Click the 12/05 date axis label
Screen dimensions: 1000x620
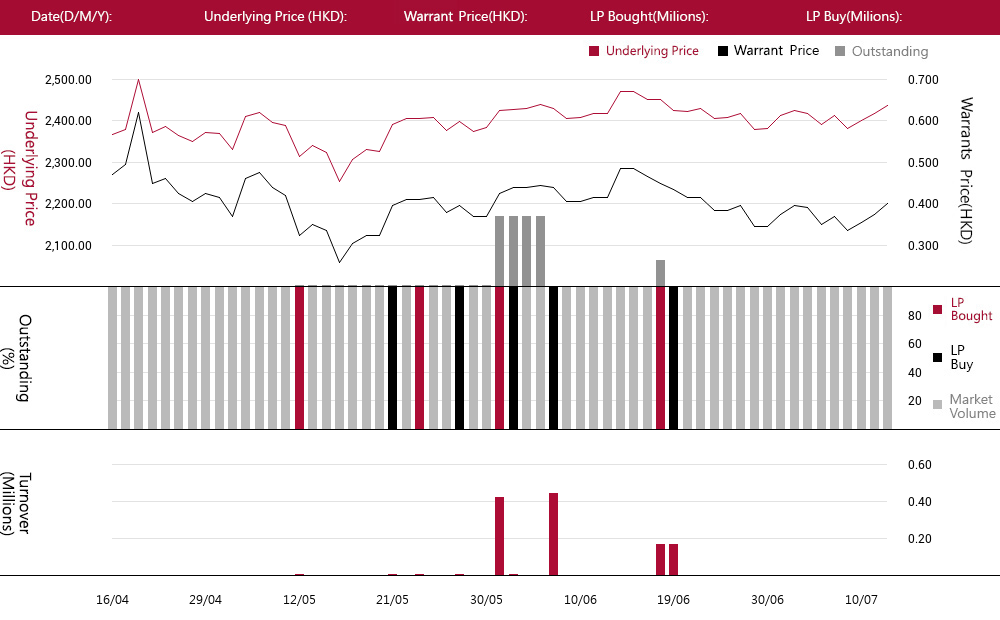click(299, 600)
